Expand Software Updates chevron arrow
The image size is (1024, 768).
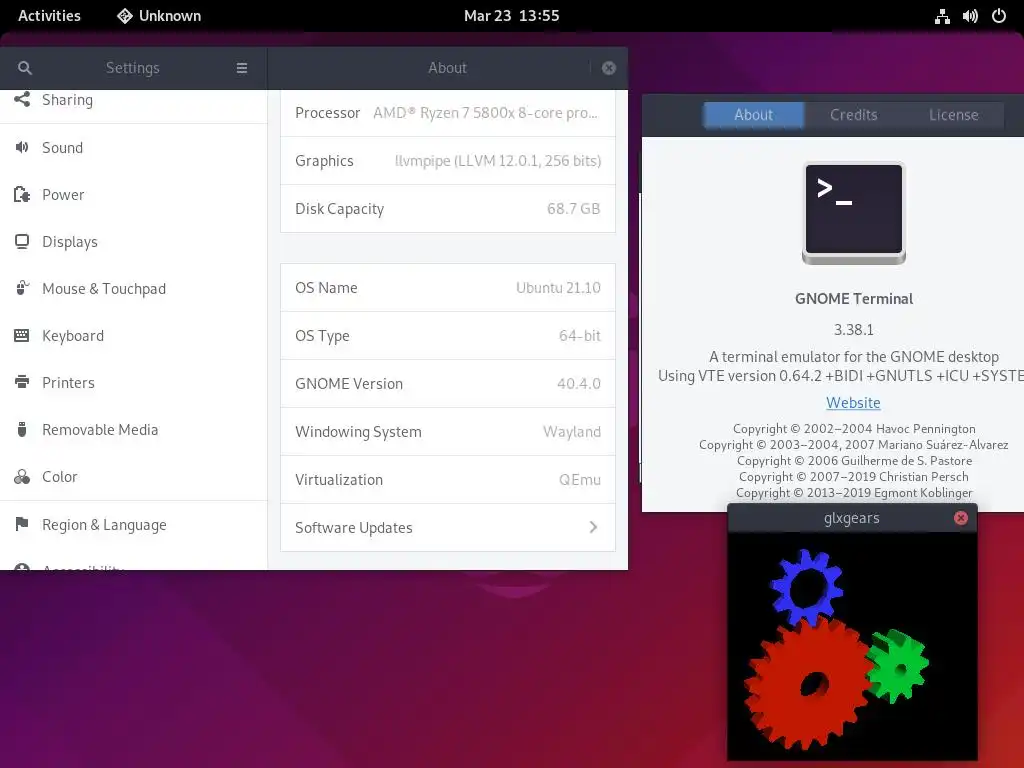593,527
